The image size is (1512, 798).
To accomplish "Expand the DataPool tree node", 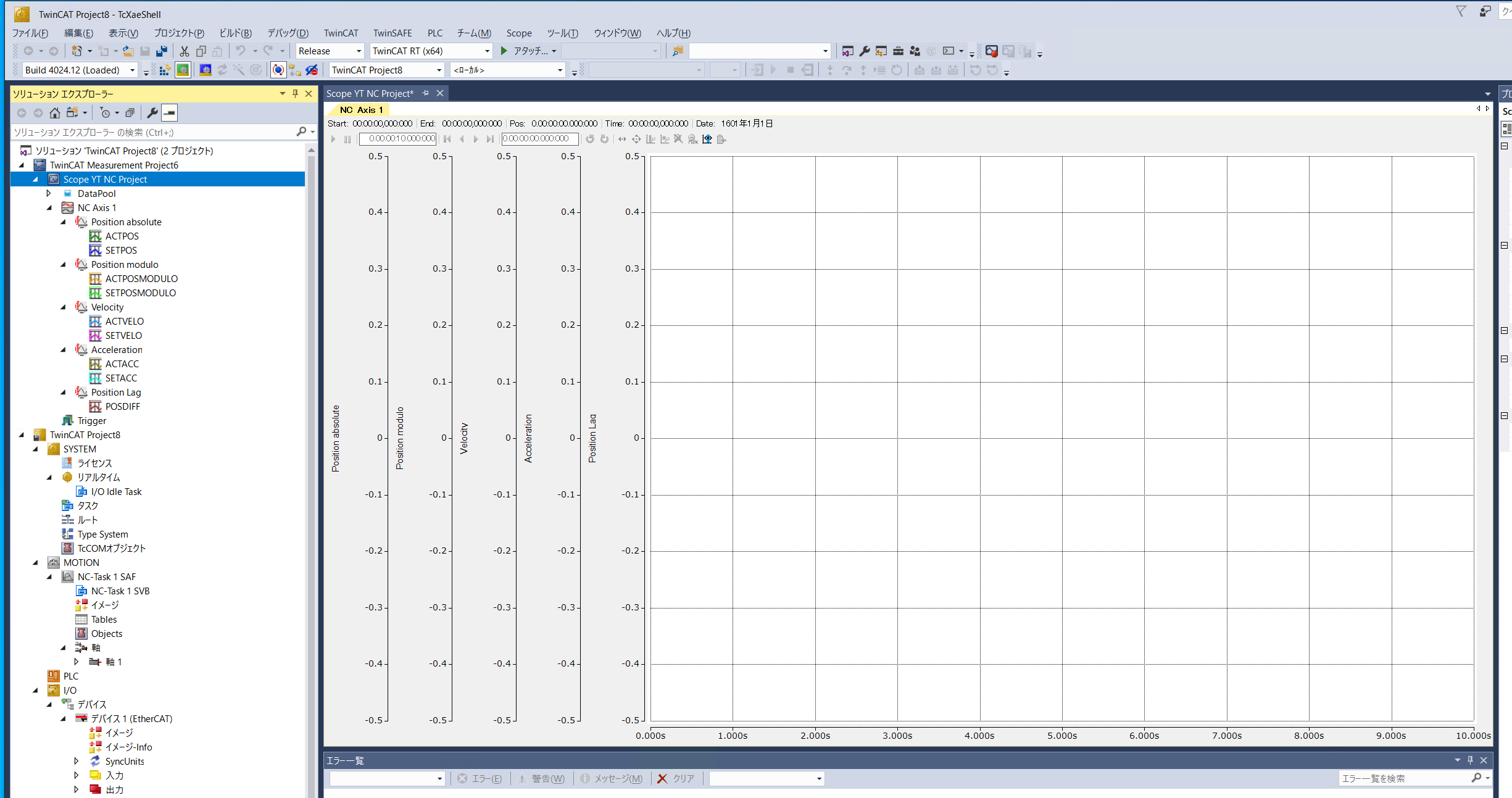I will [x=49, y=194].
